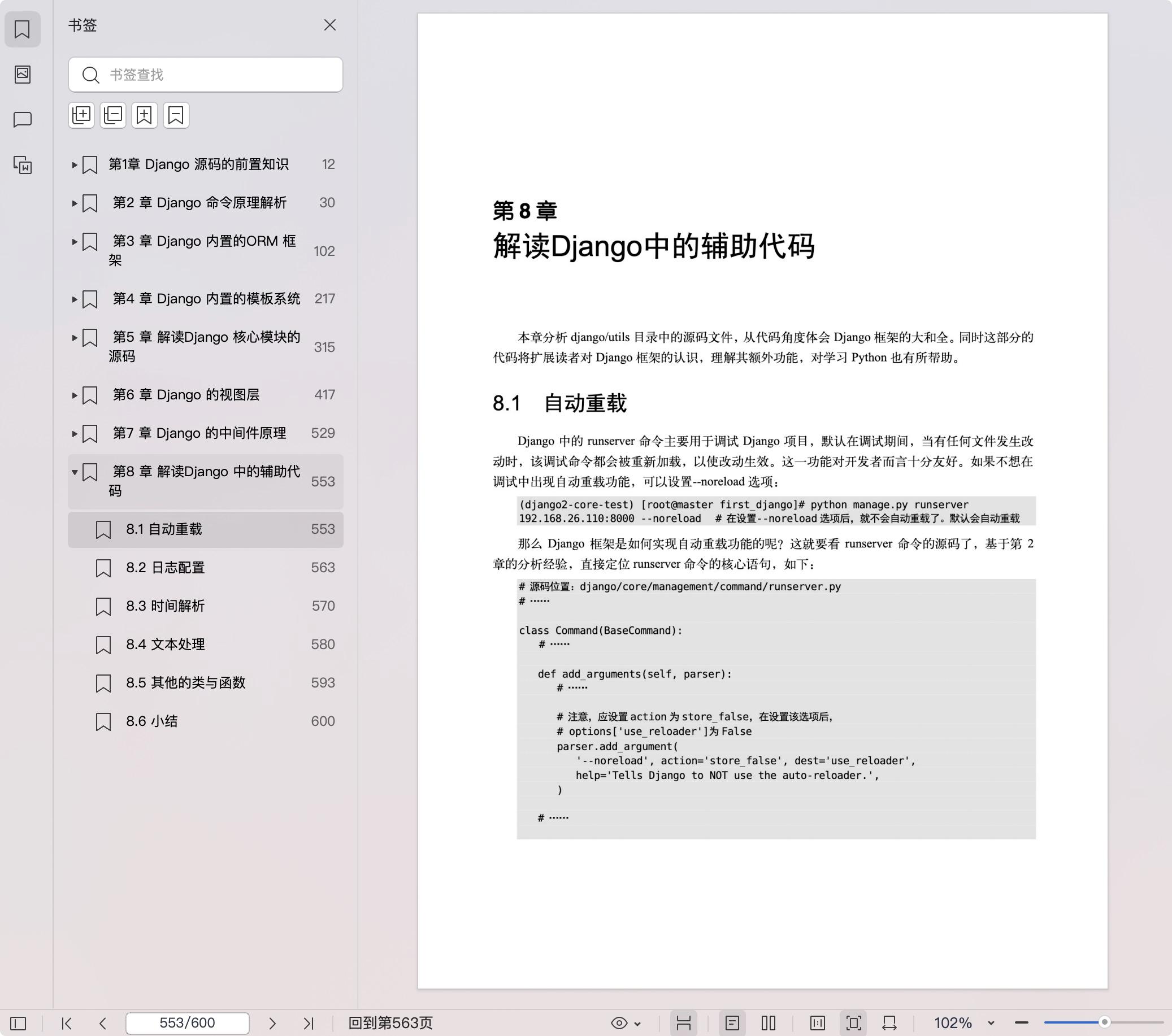Go to the next page
This screenshot has width=1172, height=1036.
[x=272, y=1023]
